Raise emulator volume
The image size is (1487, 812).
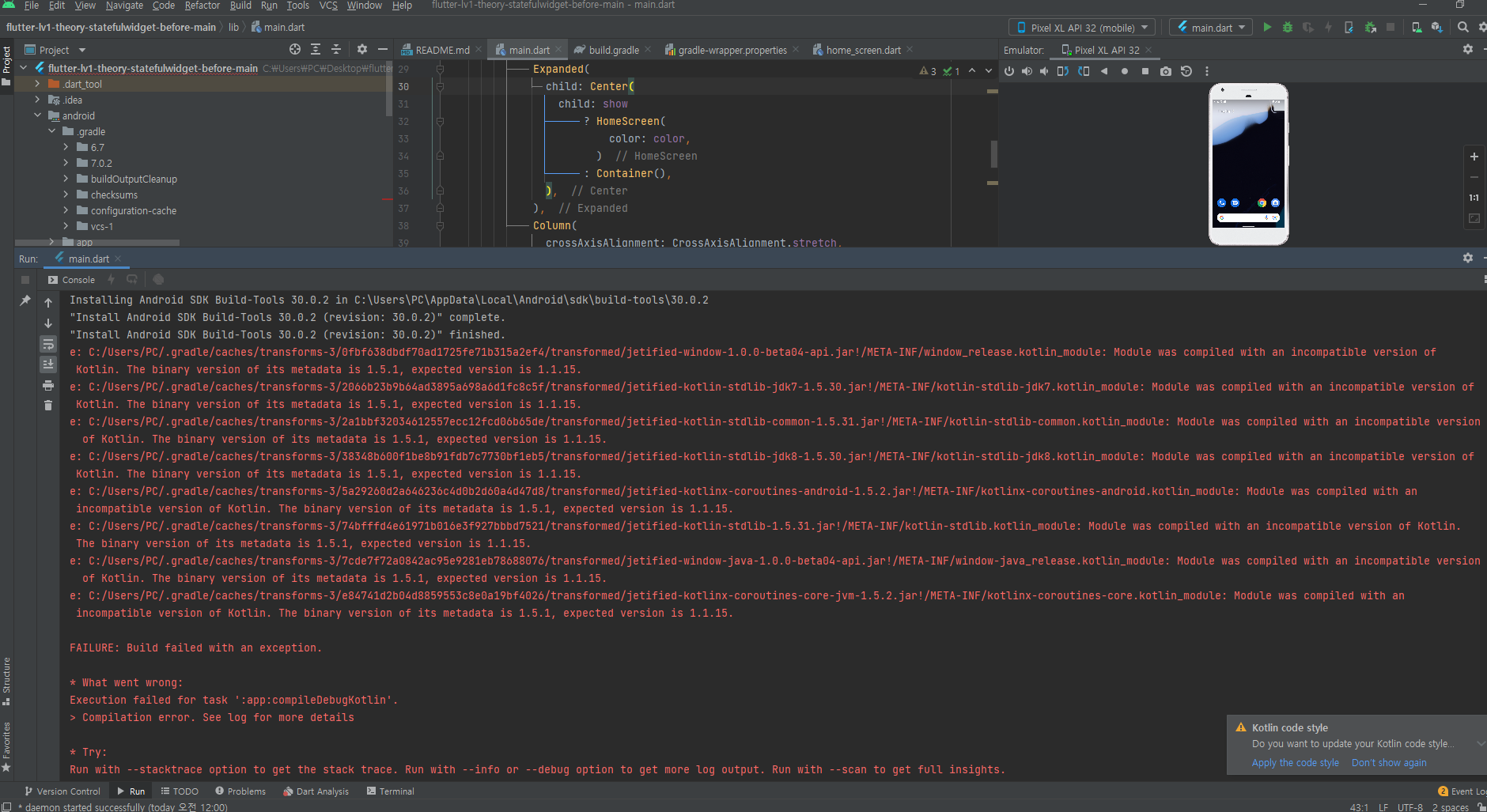[1027, 71]
